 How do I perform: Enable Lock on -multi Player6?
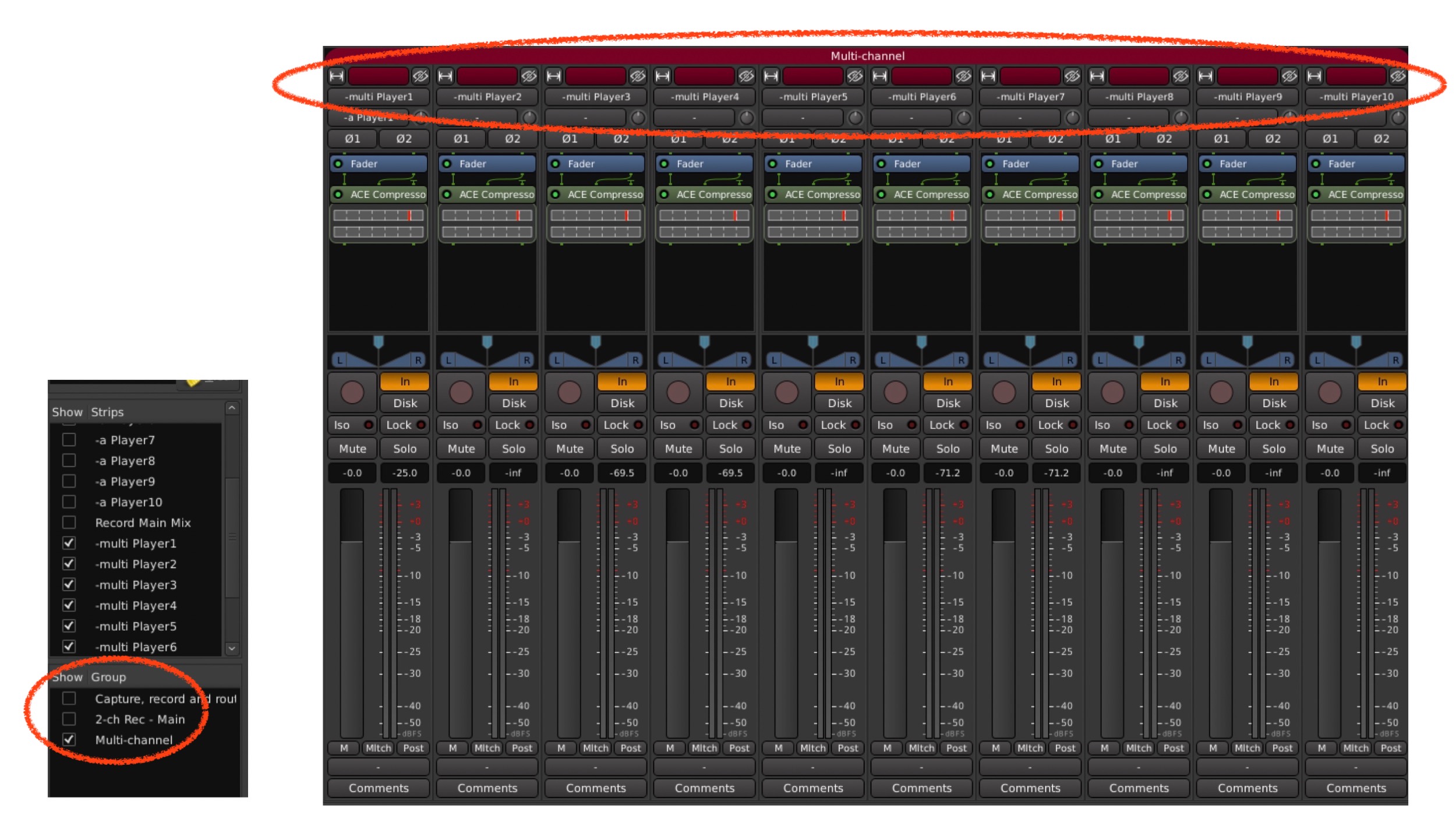click(948, 425)
